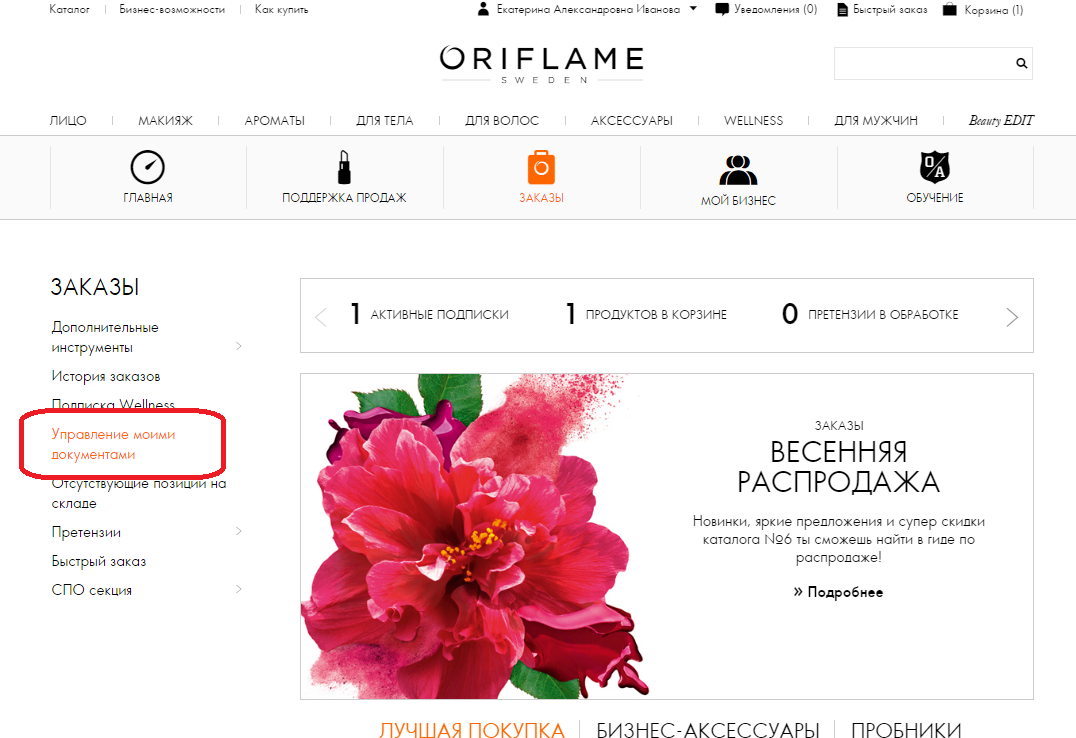This screenshot has height=738, width=1076.
Task: Open Управление моими документами link
Action: 113,444
